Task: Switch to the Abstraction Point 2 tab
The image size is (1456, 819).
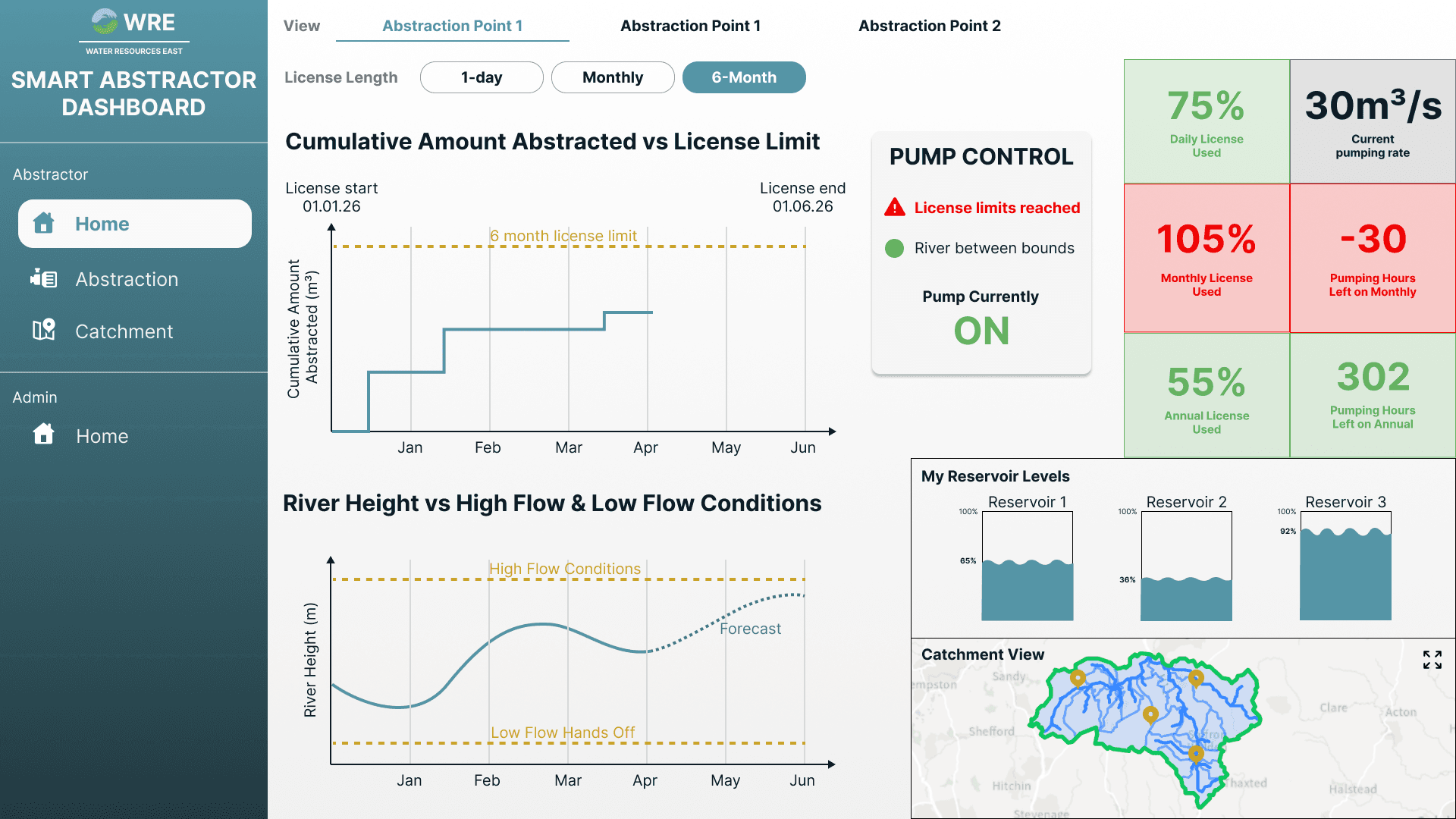Action: 930,25
